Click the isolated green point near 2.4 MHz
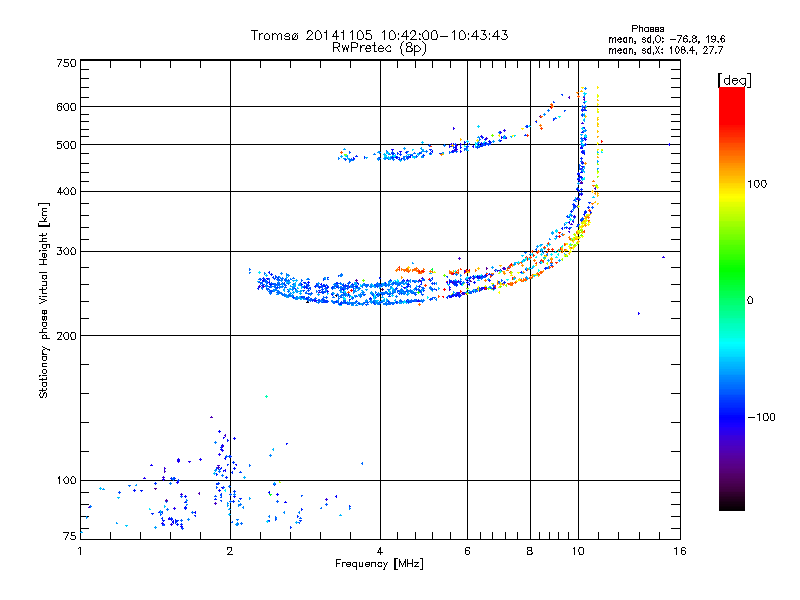Screen dimensions: 800x600 tap(266, 396)
